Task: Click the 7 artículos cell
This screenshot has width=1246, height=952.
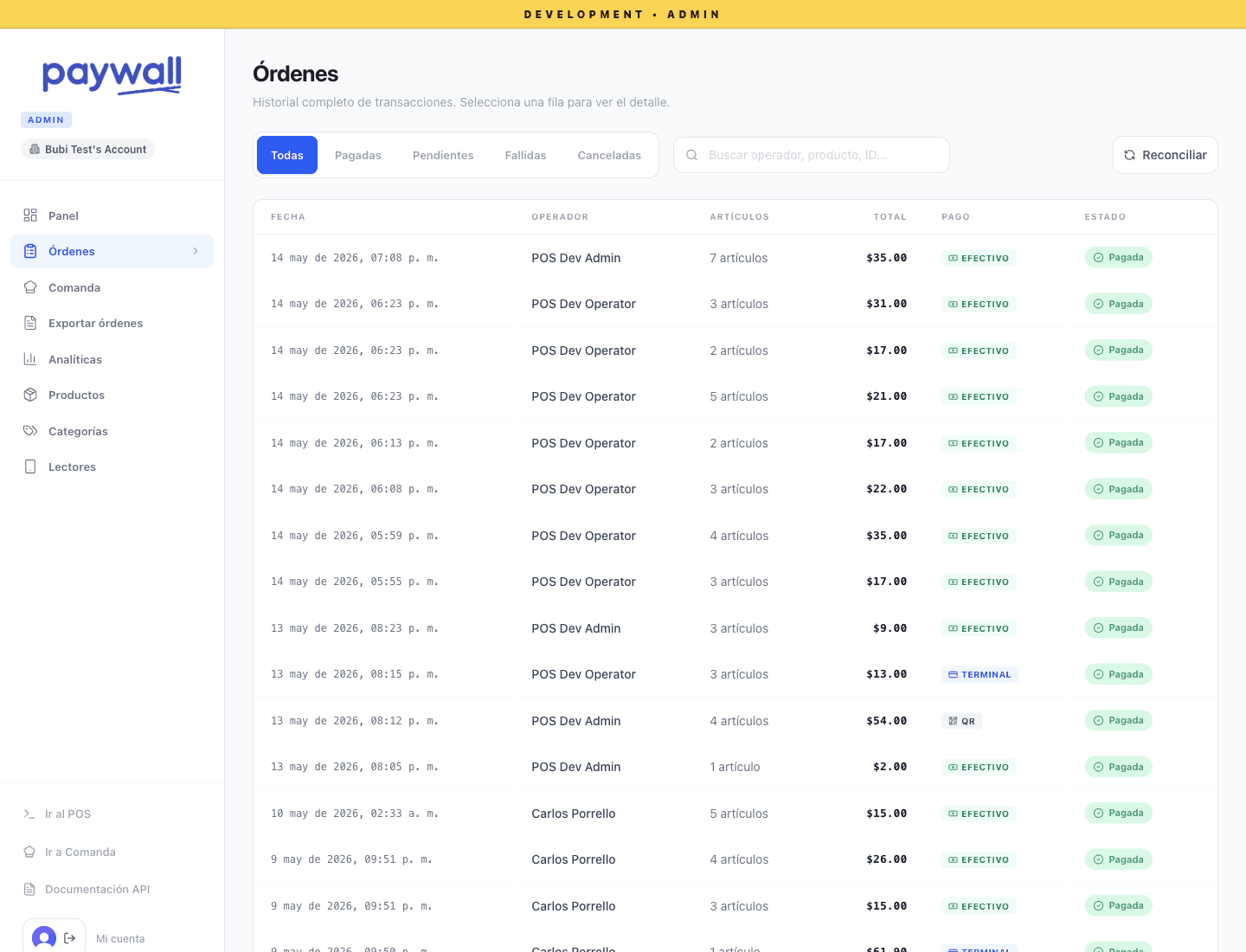Action: (x=739, y=258)
